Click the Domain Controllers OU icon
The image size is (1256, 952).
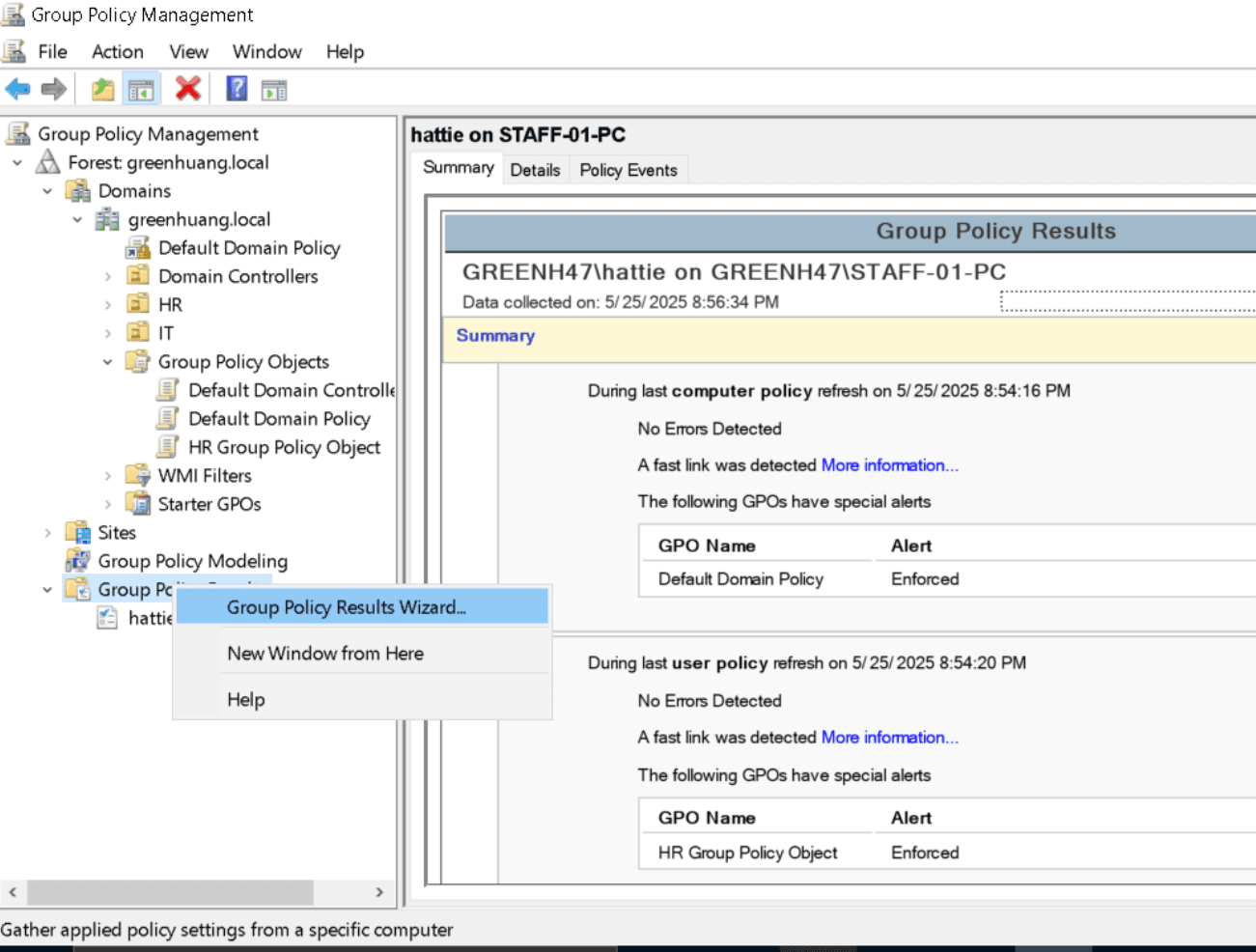point(138,276)
